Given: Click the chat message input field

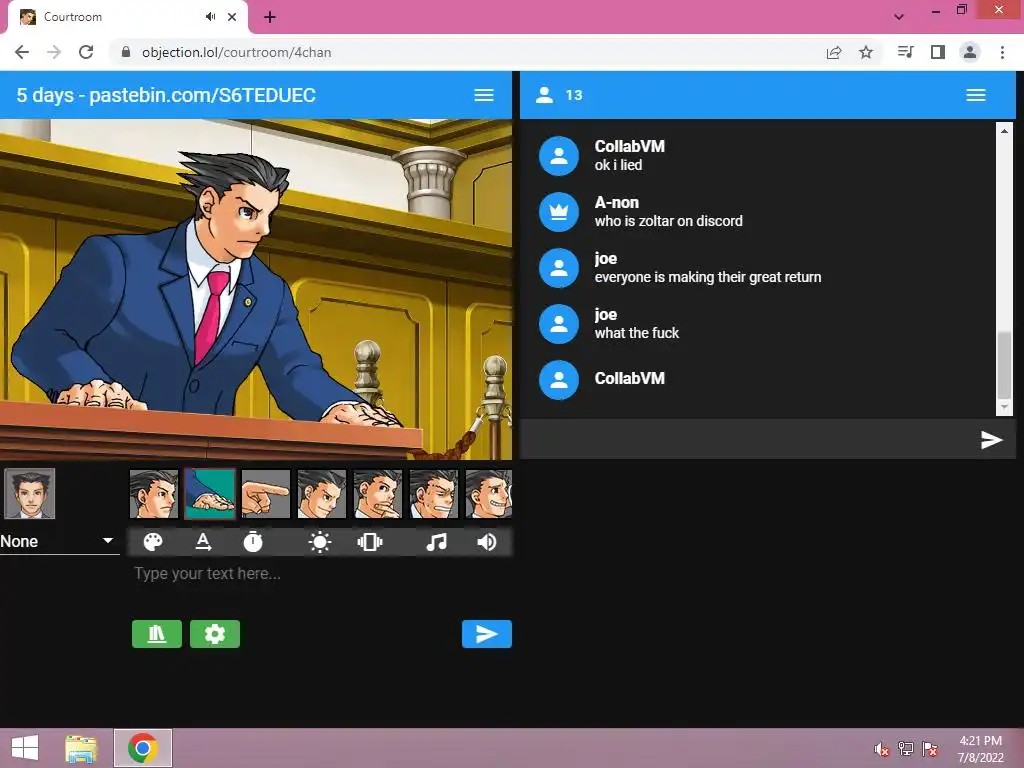Looking at the screenshot, I should pyautogui.click(x=748, y=440).
